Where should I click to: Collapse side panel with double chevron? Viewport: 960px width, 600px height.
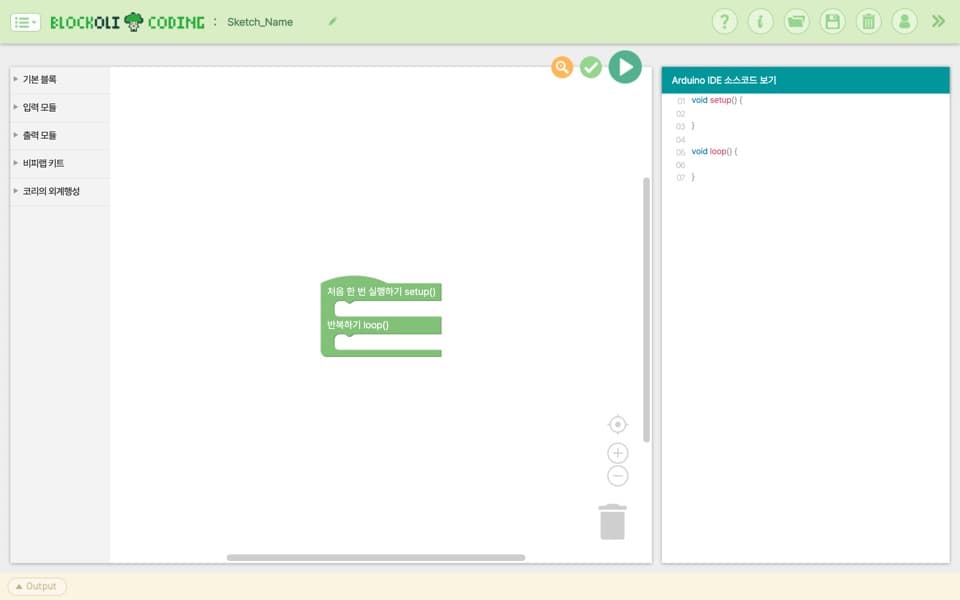tap(938, 22)
